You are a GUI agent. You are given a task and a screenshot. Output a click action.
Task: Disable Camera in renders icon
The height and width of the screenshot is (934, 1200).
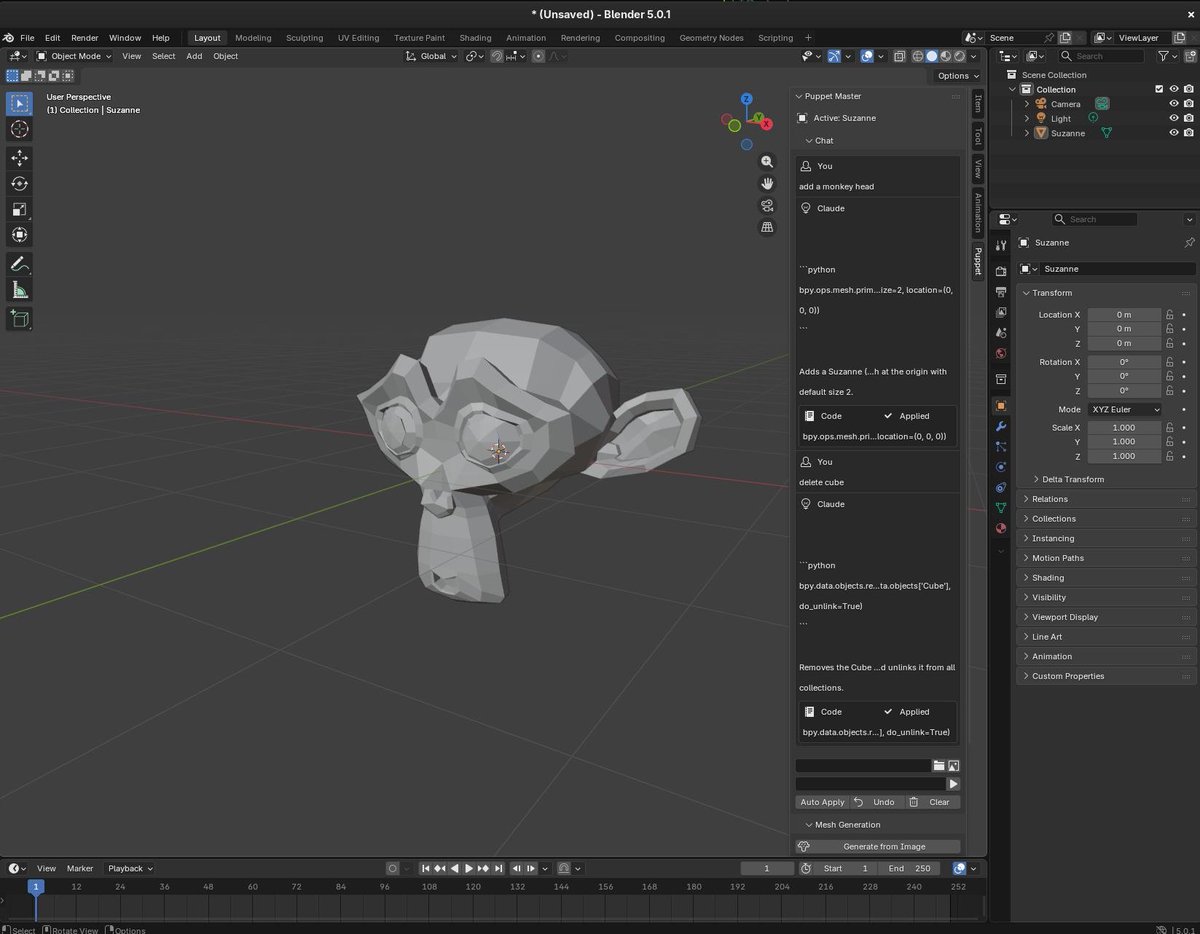(x=1188, y=104)
